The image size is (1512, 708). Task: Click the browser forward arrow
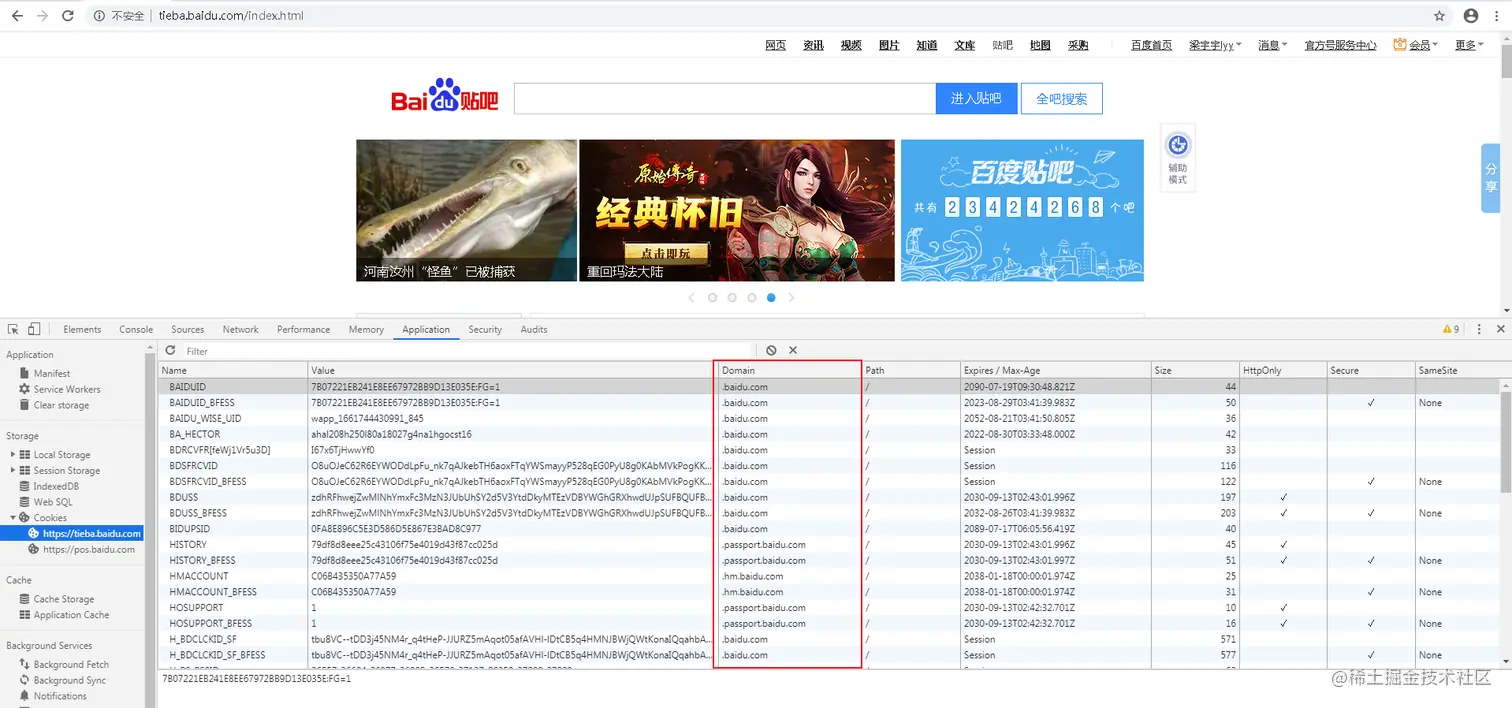pyautogui.click(x=42, y=16)
